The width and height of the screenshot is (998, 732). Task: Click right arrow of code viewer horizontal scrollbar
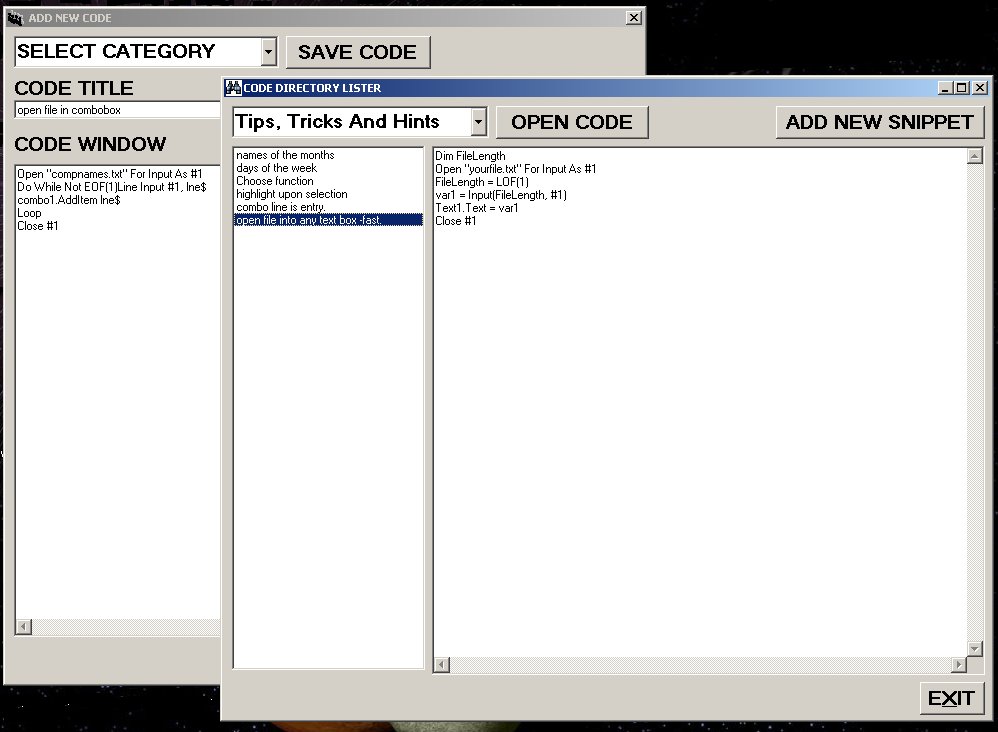click(x=959, y=665)
